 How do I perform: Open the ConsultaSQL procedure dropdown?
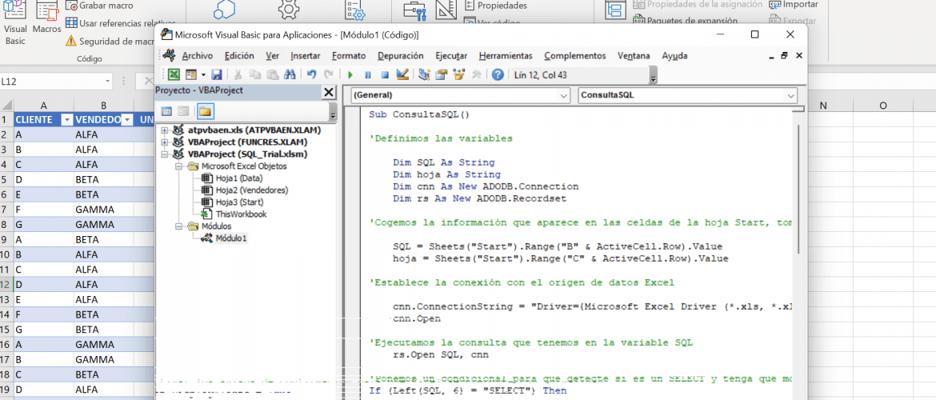coord(790,96)
